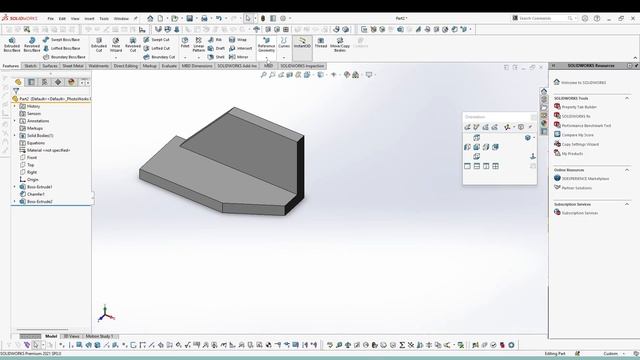
Task: Switch to PropertyManager panel tab
Action: coord(31,82)
